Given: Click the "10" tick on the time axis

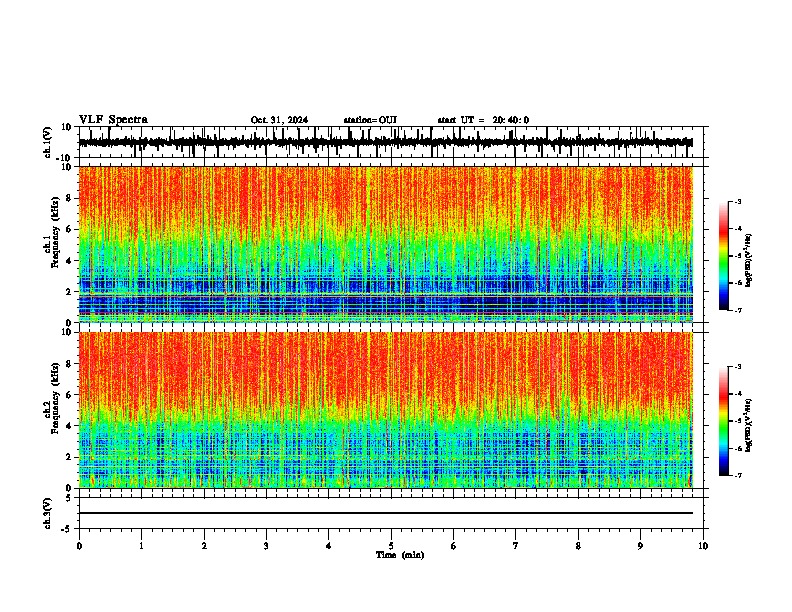Looking at the screenshot, I should [703, 546].
